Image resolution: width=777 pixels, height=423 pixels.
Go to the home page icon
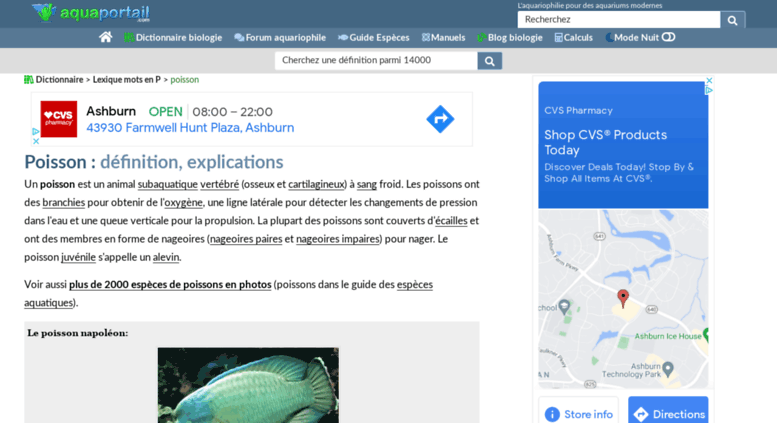[105, 38]
